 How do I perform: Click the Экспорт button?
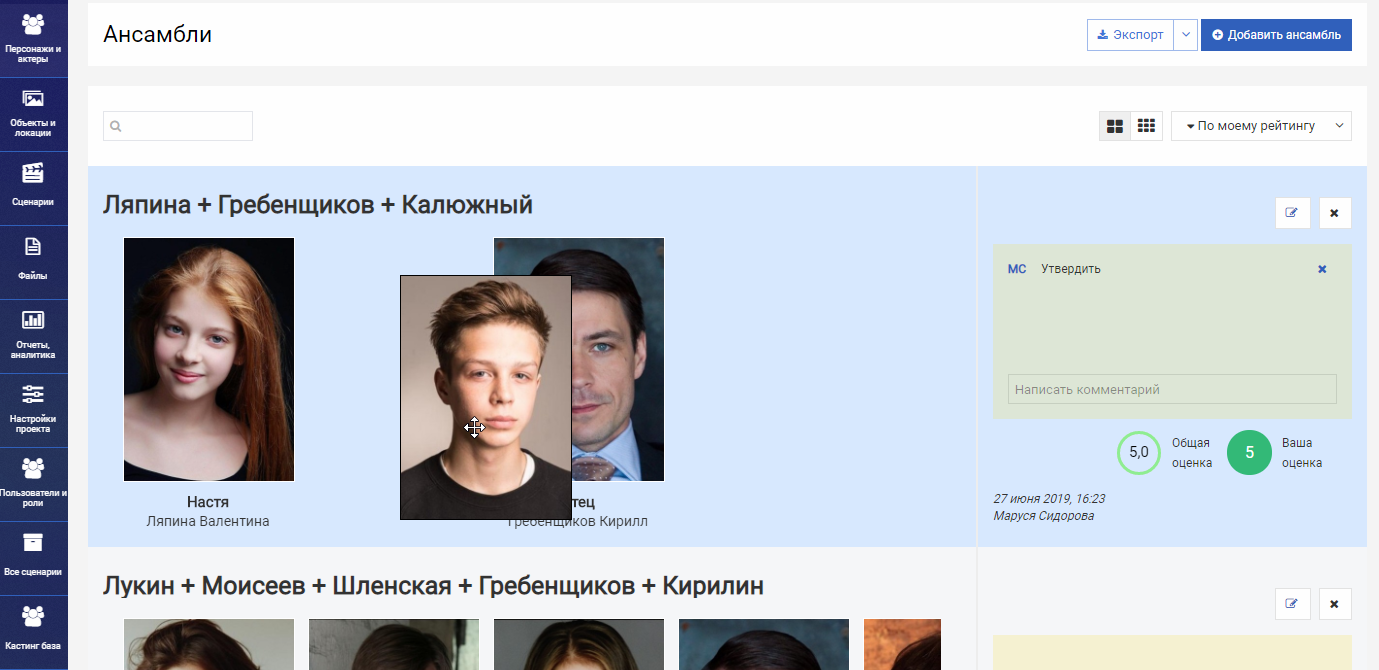pos(1130,35)
